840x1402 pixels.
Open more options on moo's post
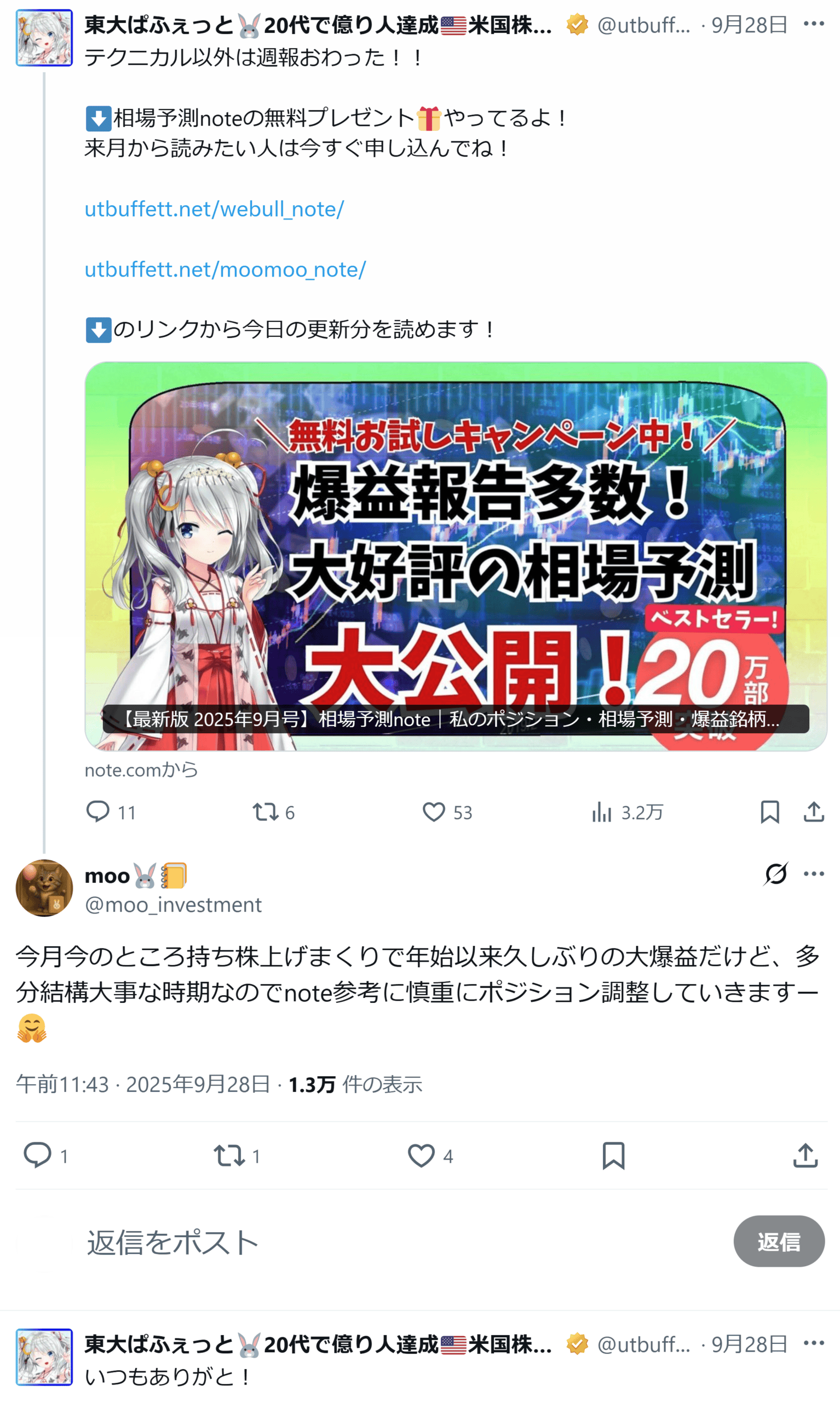click(x=814, y=874)
